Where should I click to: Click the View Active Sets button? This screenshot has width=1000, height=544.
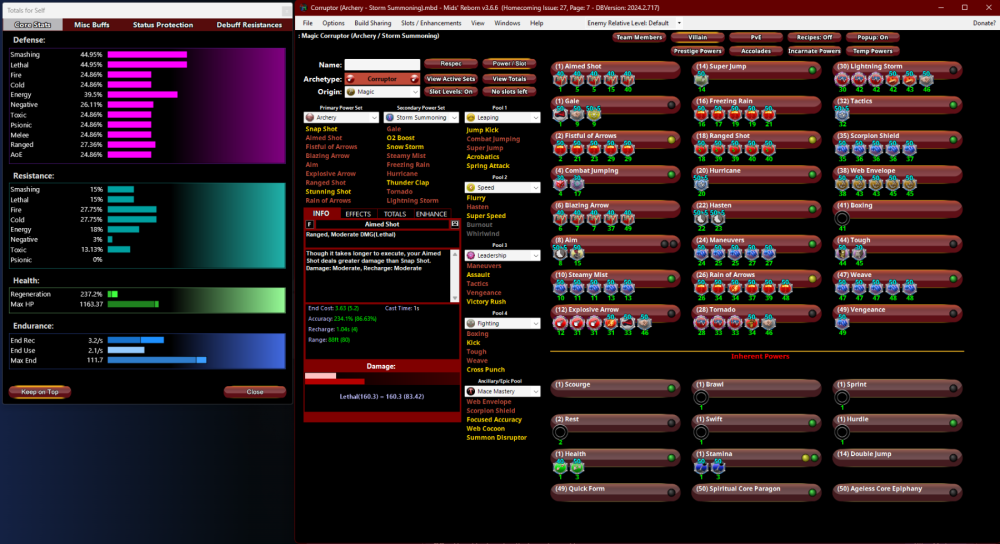(x=449, y=78)
